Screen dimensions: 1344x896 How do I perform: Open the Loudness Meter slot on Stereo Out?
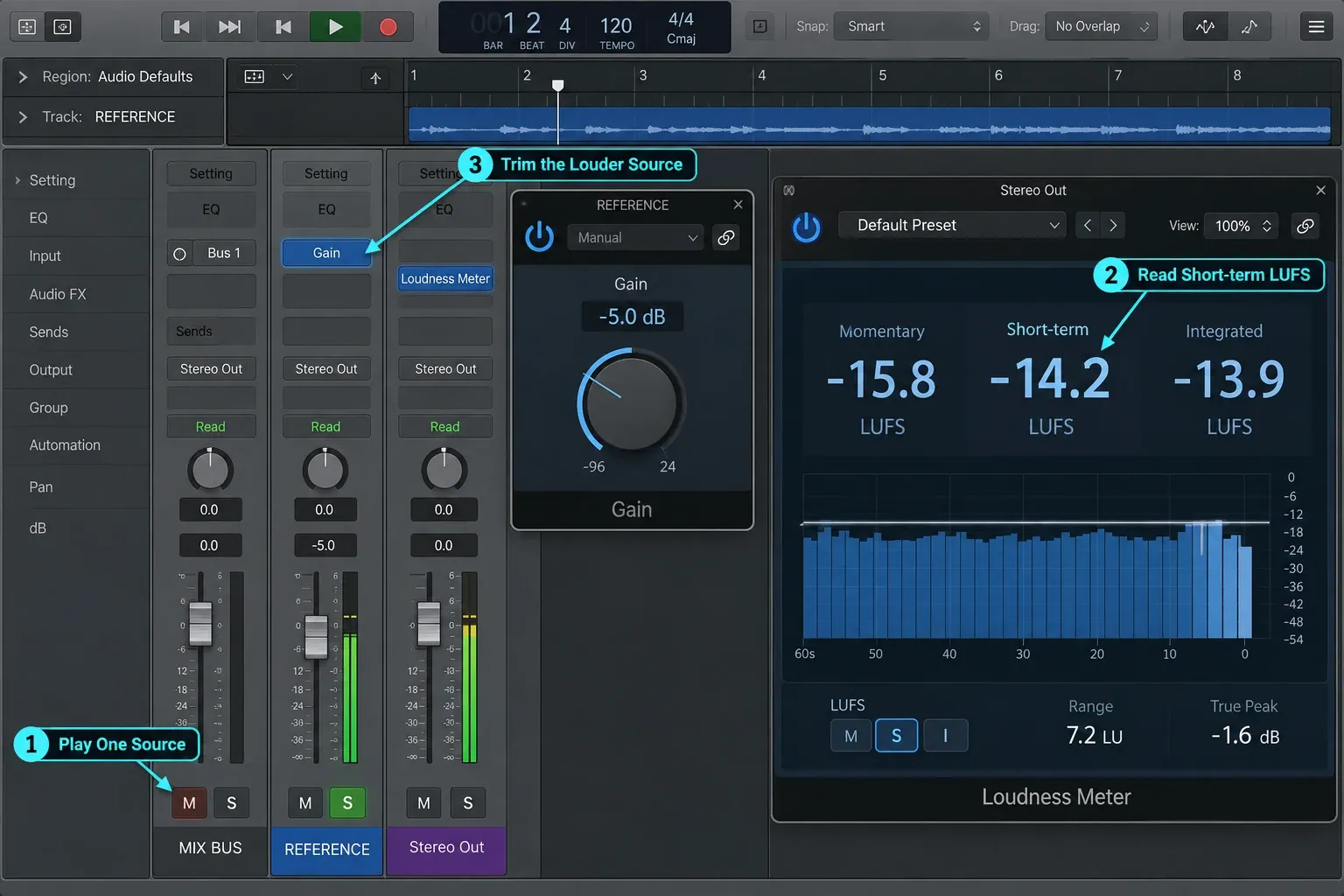click(445, 279)
